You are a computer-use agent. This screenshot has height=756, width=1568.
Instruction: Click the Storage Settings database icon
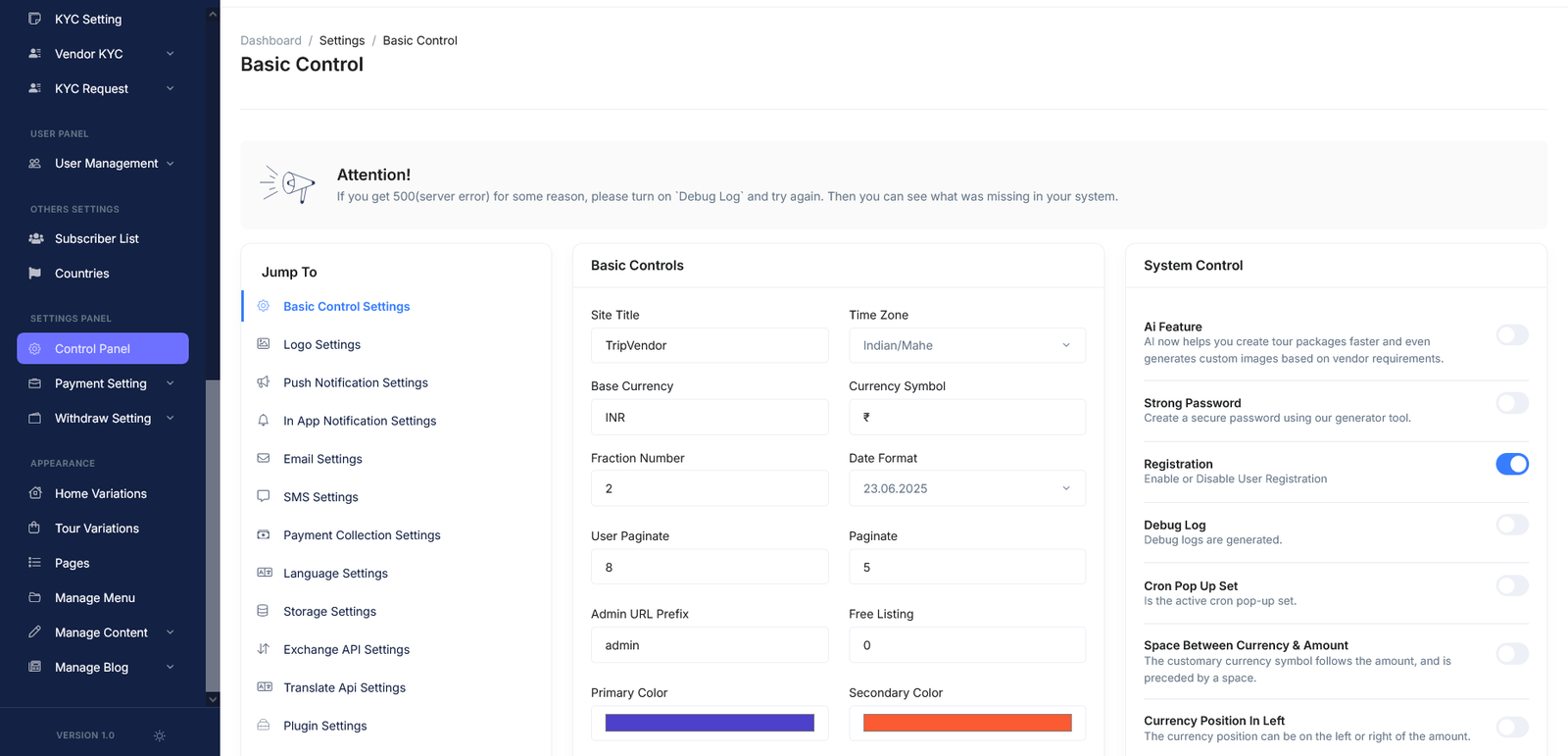tap(264, 611)
